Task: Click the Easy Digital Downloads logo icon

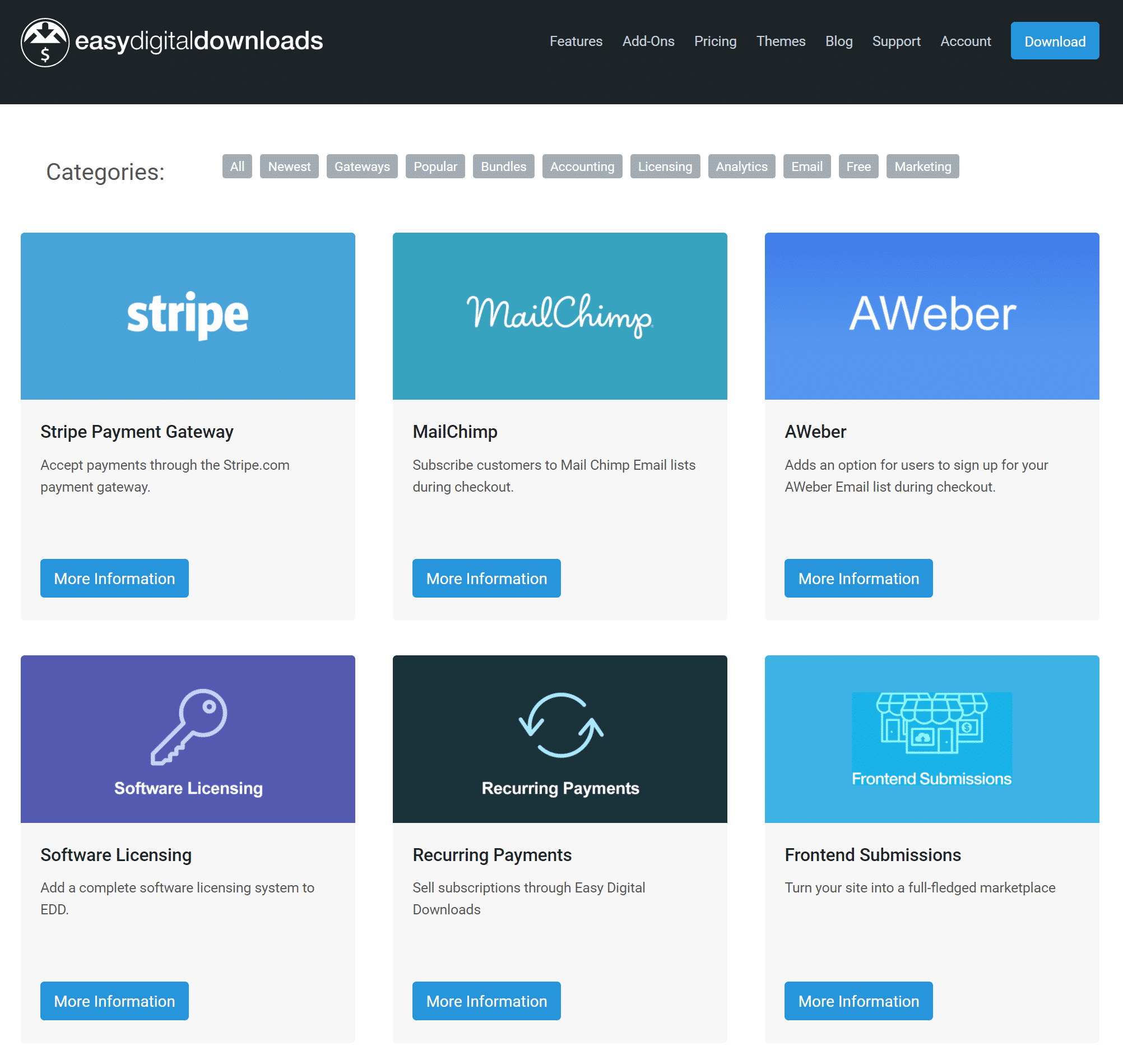Action: click(x=44, y=41)
